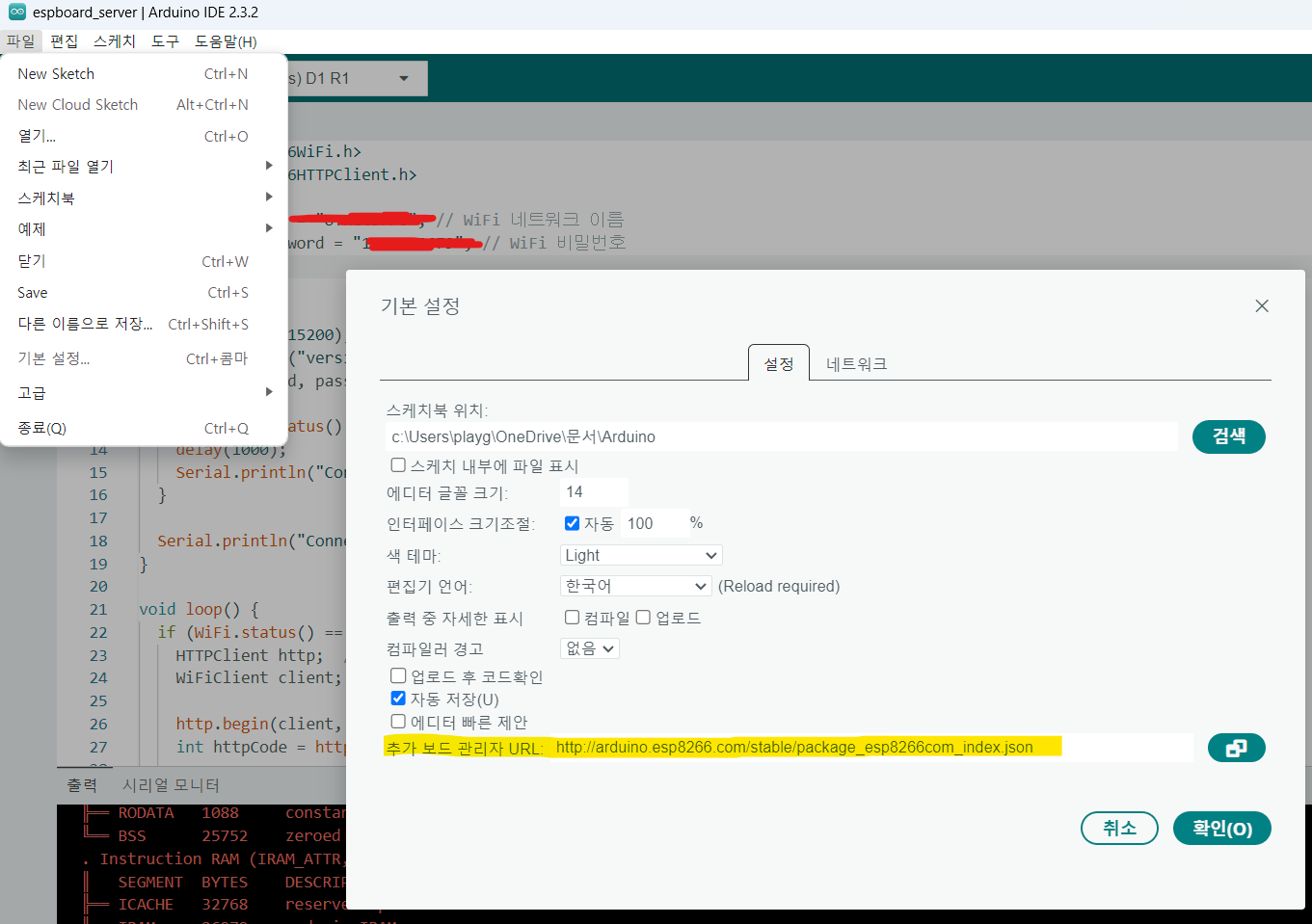This screenshot has width=1312, height=924.
Task: Enable verbose output for 컴파일
Action: point(572,618)
